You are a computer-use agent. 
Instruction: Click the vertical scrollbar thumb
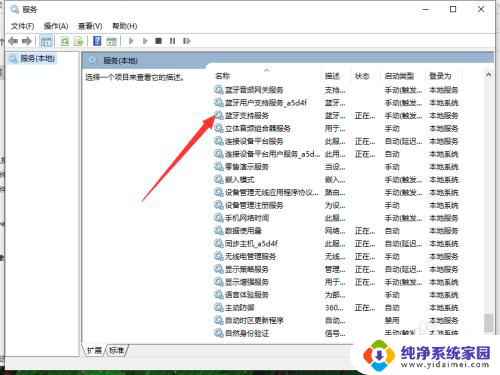coord(489,323)
